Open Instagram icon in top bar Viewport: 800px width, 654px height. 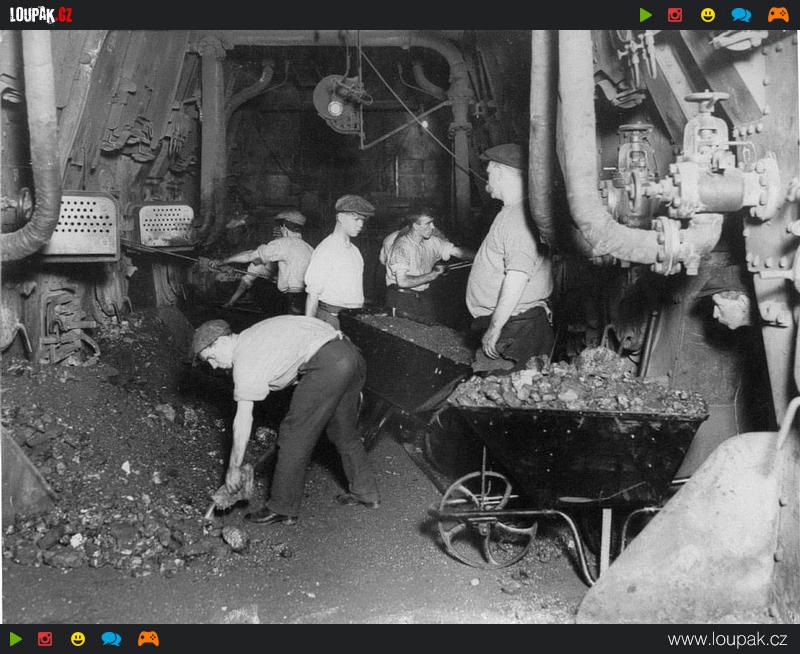click(x=675, y=15)
